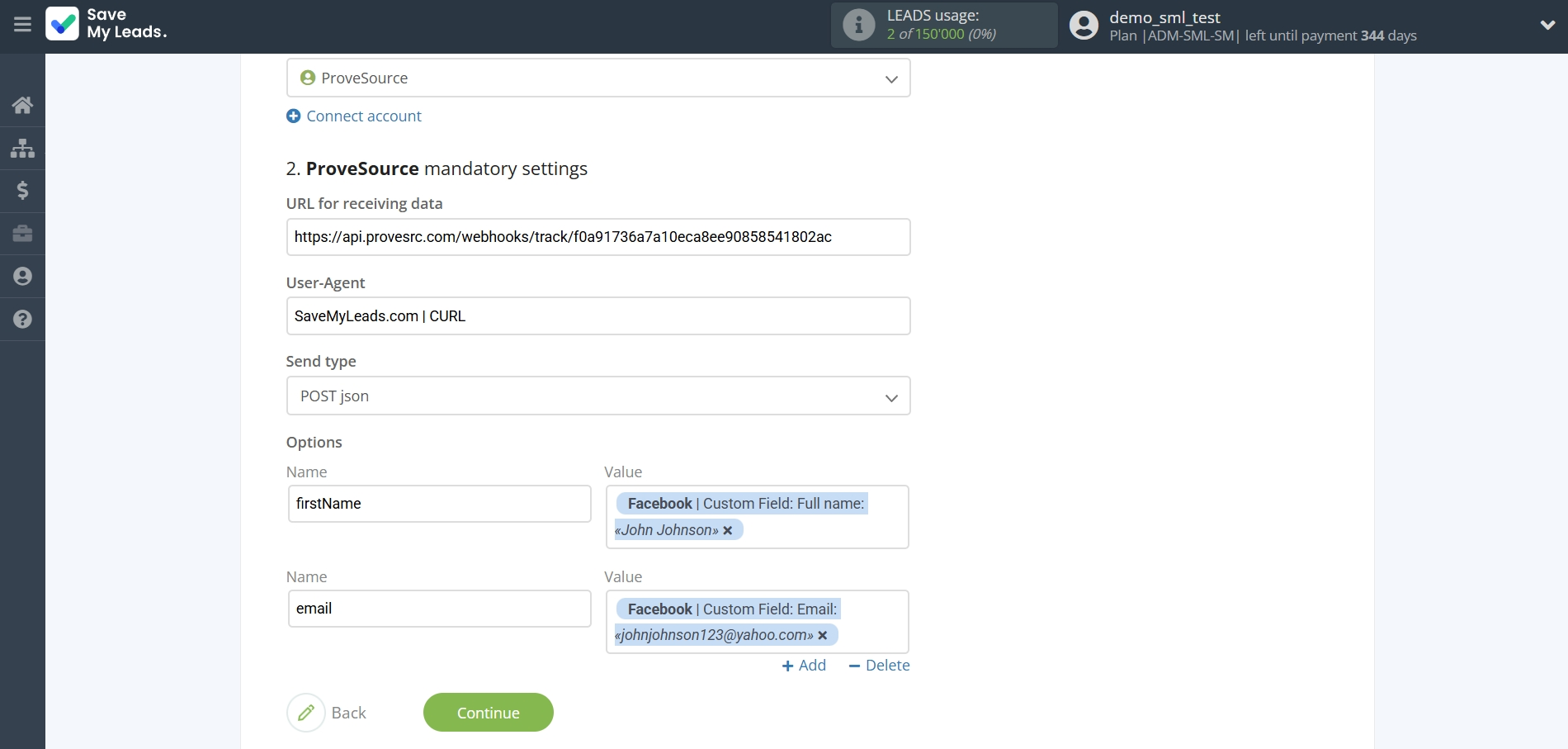
Task: Add a new option row with Add
Action: (804, 665)
